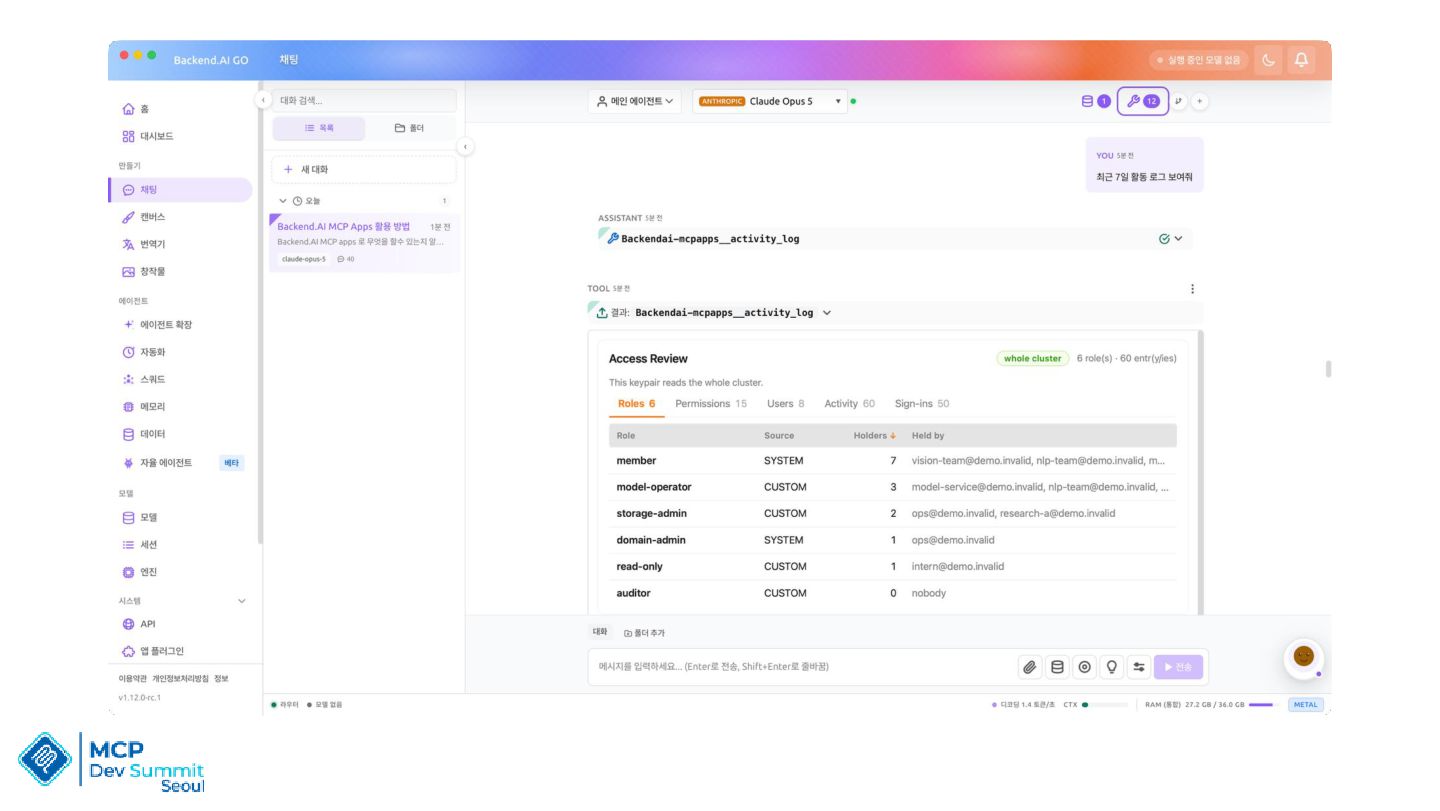
Task: Click notification bell in title bar
Action: tap(1301, 60)
